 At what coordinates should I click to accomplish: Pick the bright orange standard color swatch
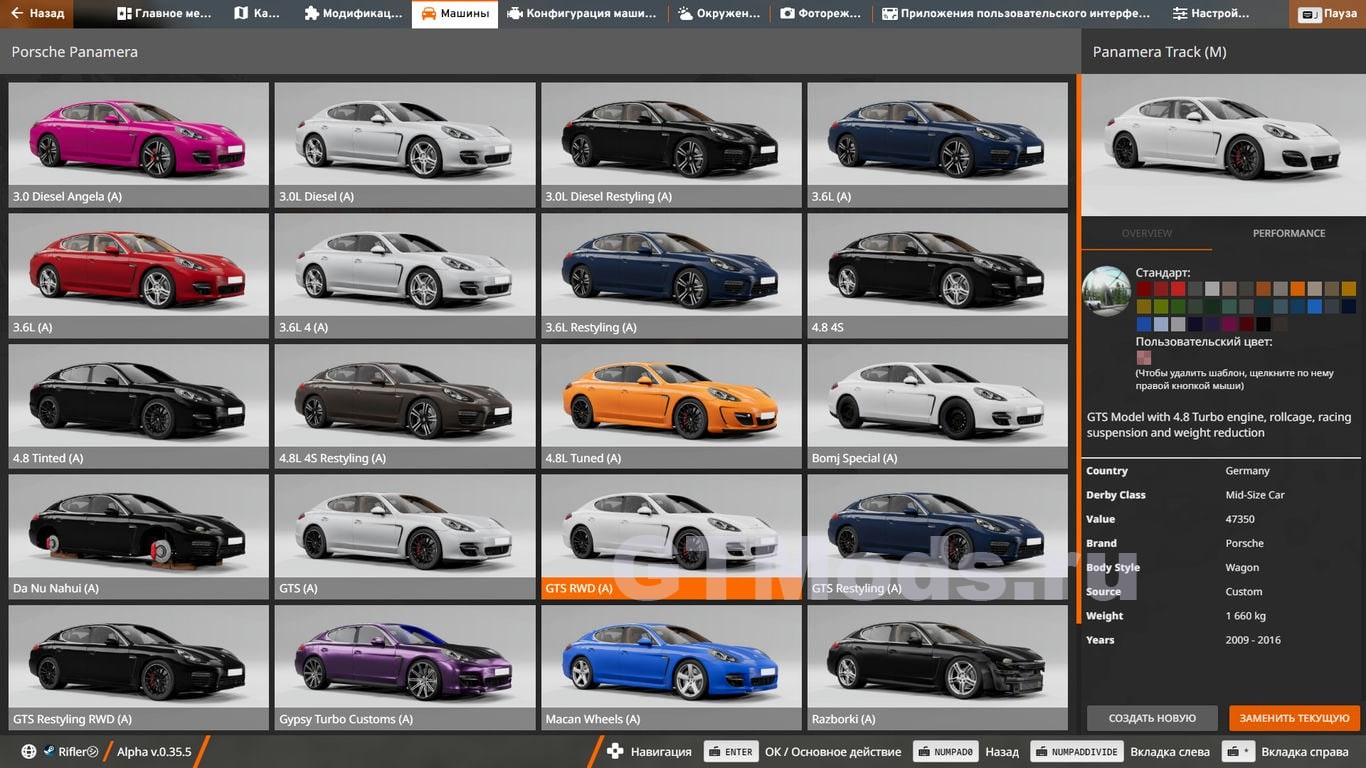1297,289
